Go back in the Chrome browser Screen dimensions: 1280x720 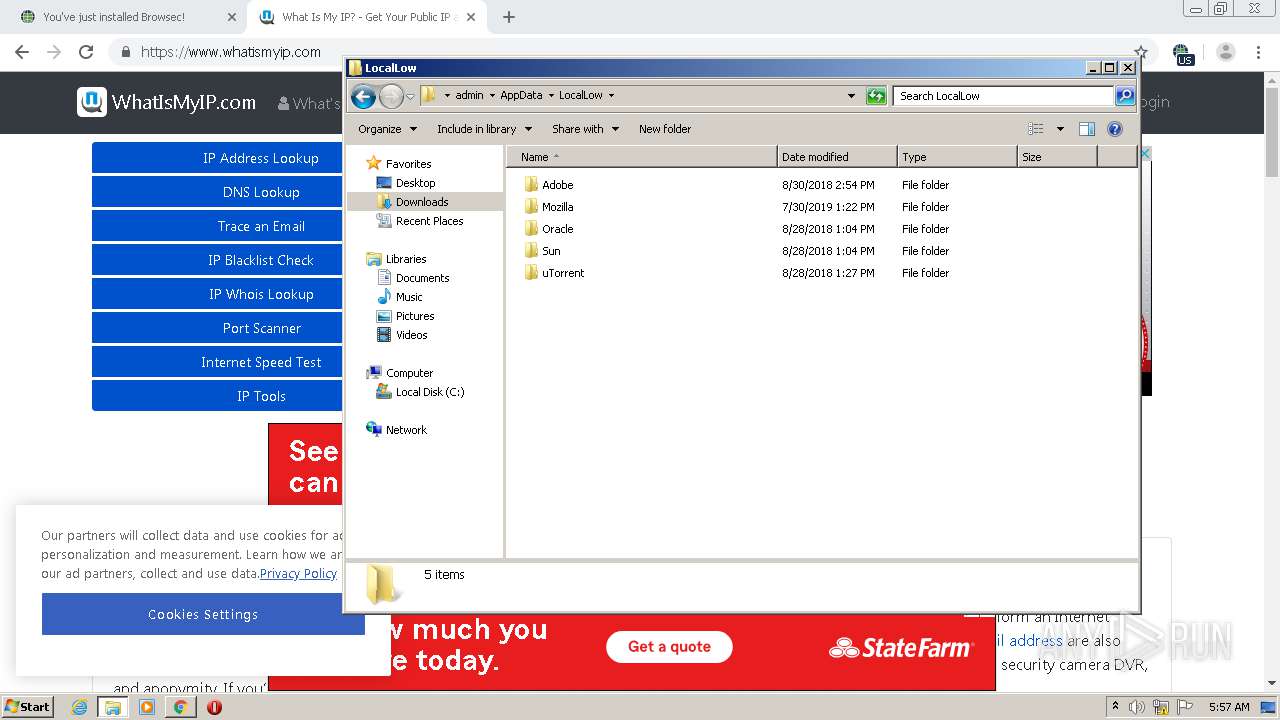pyautogui.click(x=22, y=52)
